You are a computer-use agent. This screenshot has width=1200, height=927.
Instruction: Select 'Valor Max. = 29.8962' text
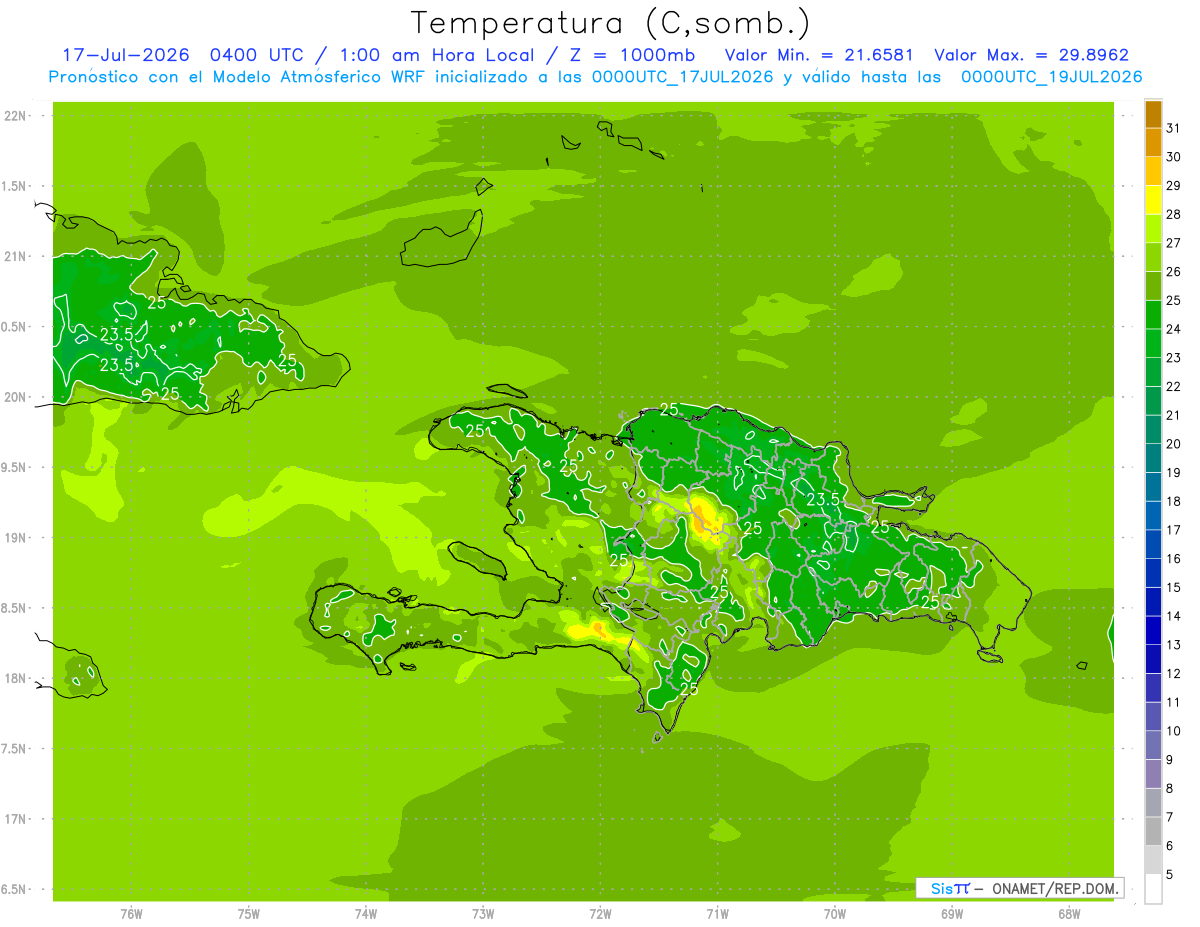point(1031,55)
